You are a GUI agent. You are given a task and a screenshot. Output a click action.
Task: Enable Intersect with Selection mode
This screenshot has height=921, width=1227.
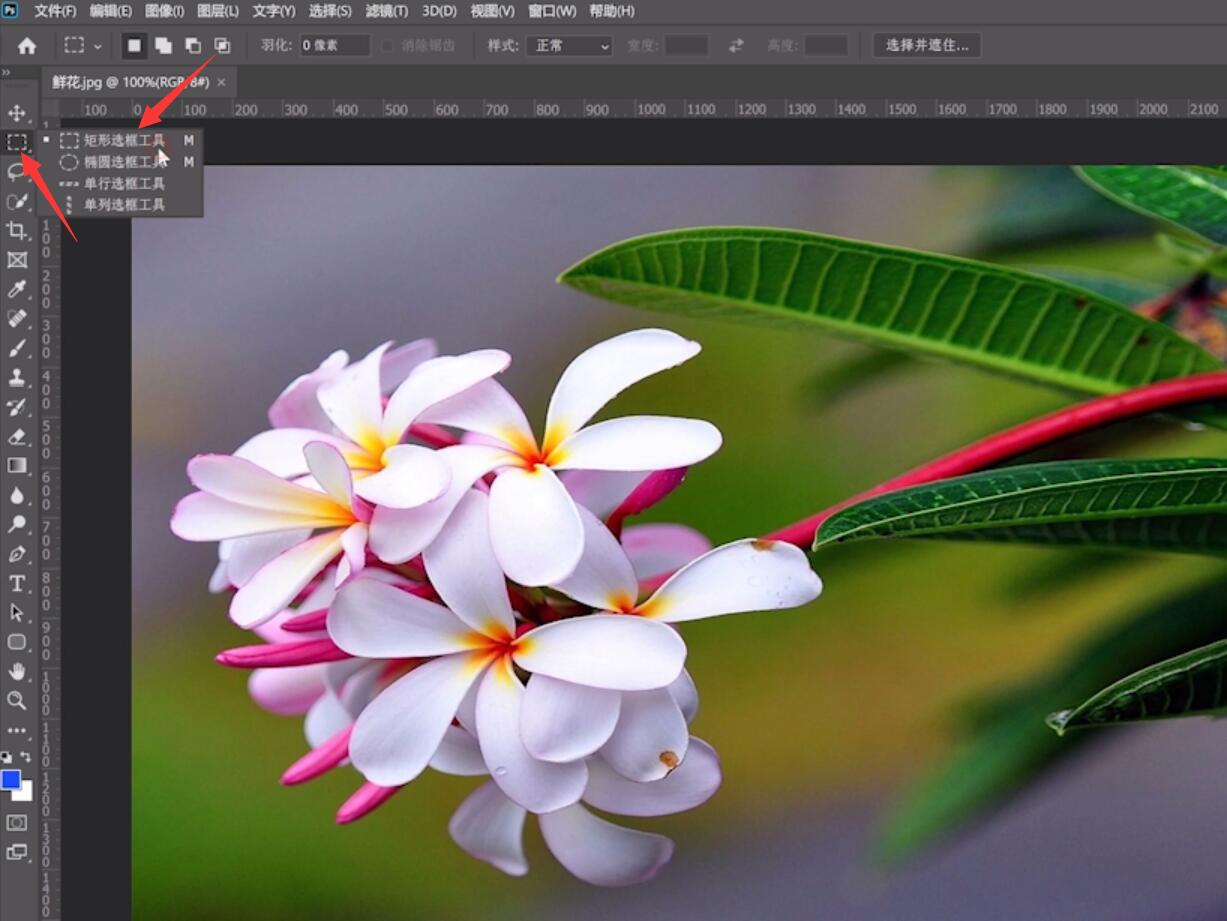(x=222, y=46)
